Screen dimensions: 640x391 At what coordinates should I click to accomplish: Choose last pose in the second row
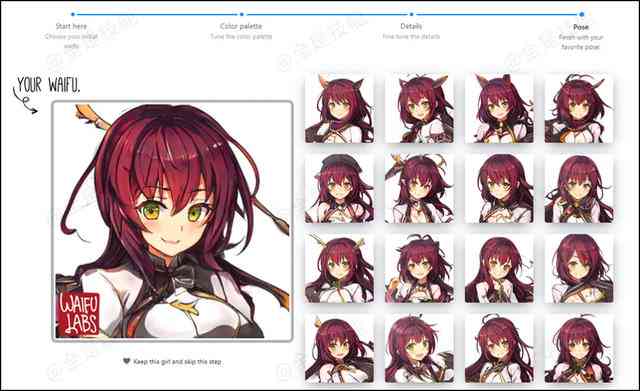click(x=579, y=188)
